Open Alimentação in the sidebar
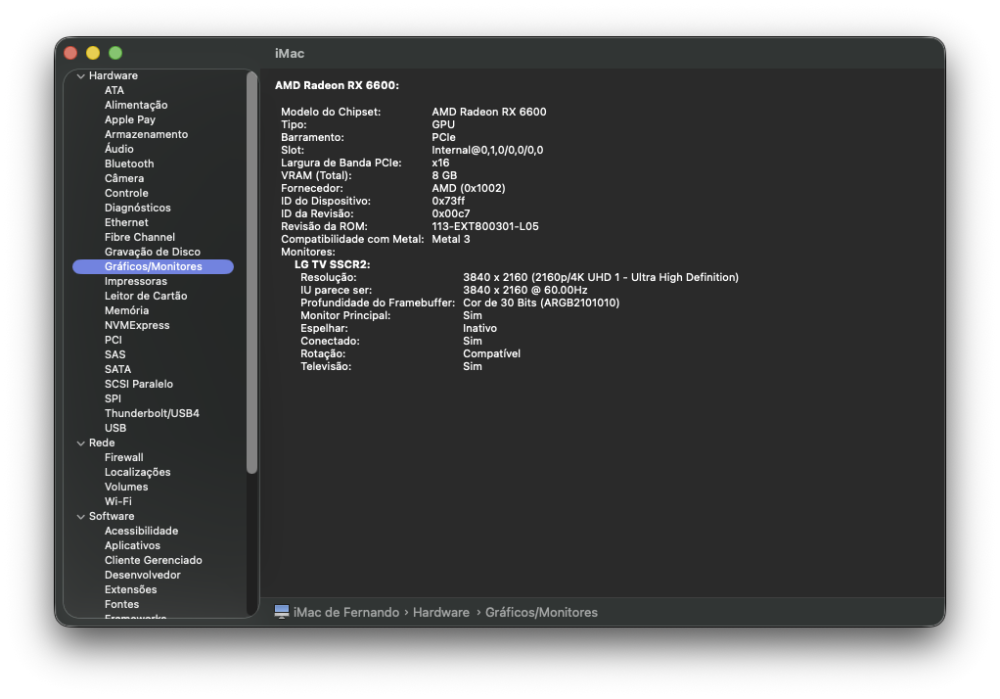This screenshot has height=699, width=1000. coord(136,105)
